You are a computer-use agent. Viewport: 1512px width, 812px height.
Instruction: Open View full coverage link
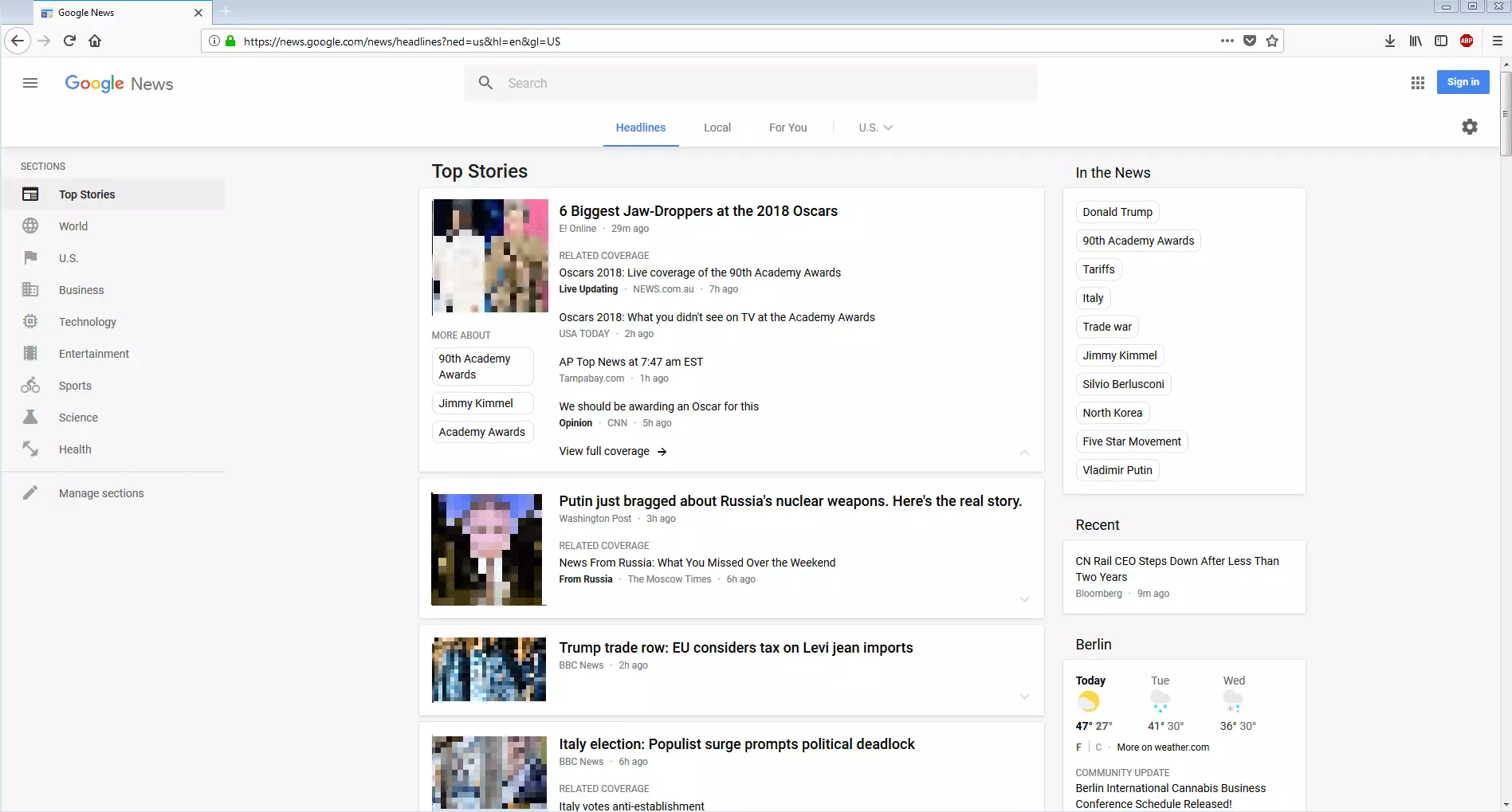pos(612,451)
